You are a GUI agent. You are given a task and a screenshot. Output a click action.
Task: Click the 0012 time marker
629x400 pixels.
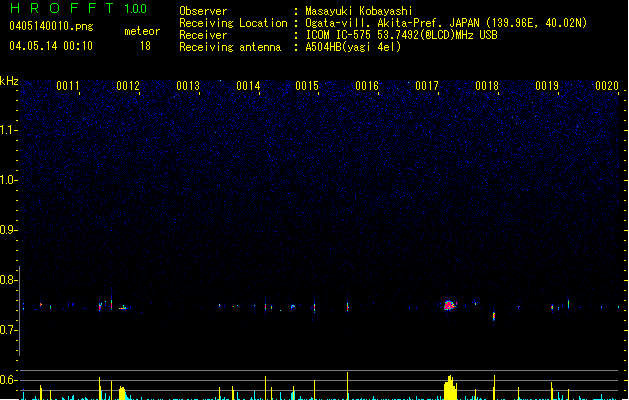[x=128, y=86]
